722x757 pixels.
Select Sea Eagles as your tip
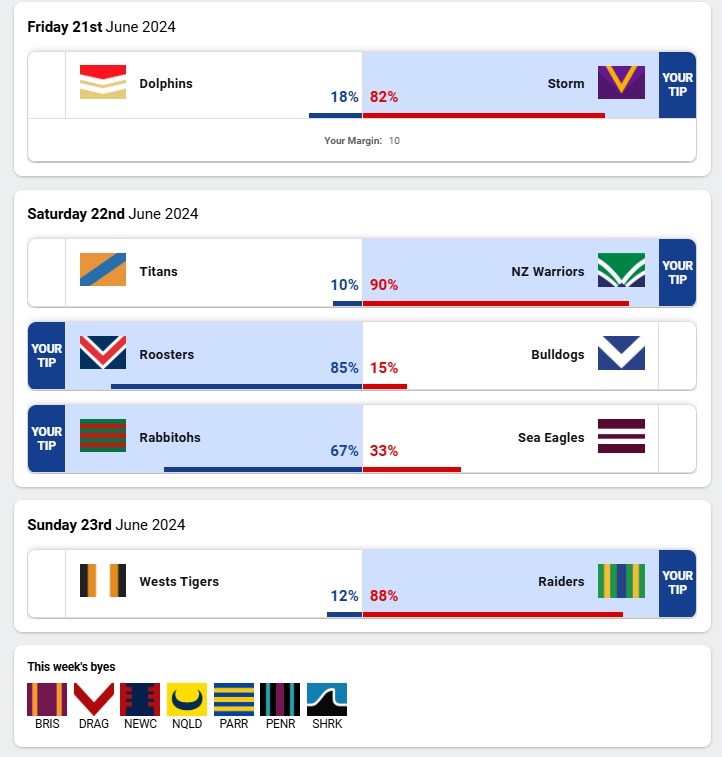[x=677, y=438]
